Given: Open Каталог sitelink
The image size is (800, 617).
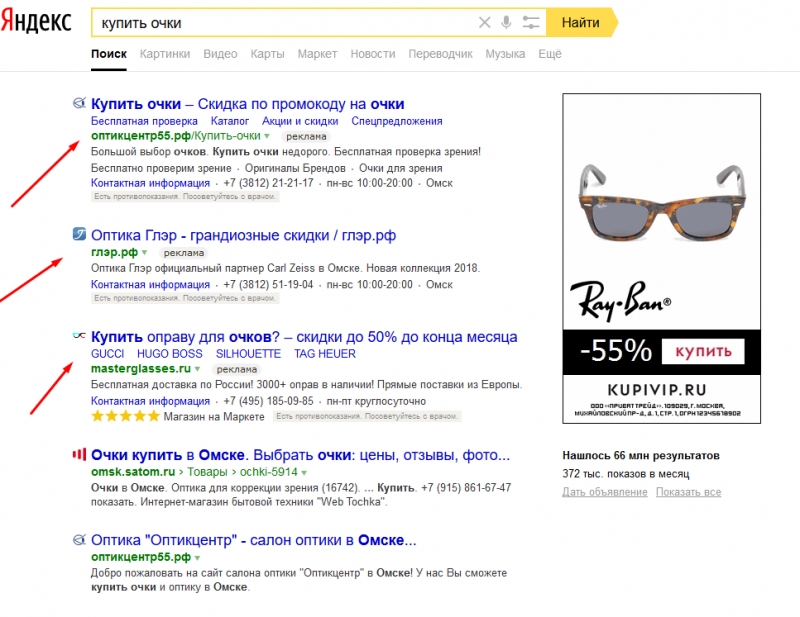Looking at the screenshot, I should [x=230, y=121].
